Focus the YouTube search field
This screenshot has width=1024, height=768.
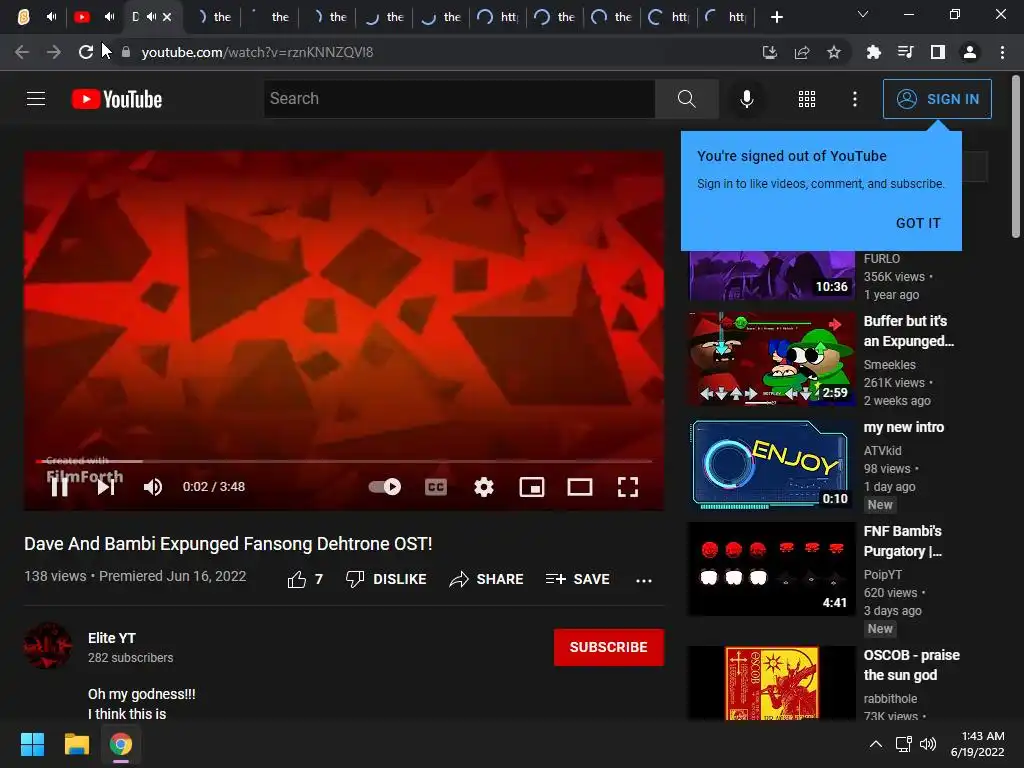(459, 99)
